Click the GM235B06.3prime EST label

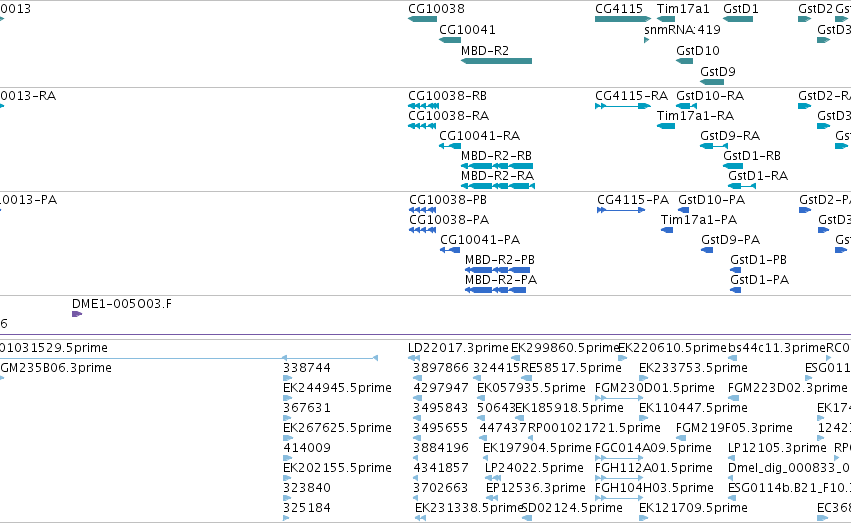[56, 368]
